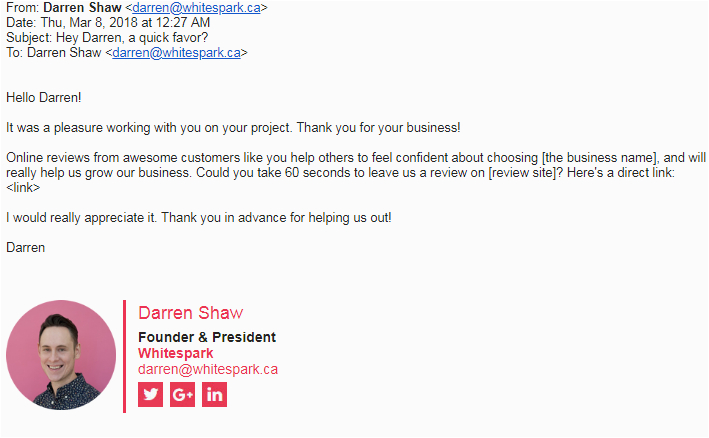The height and width of the screenshot is (438, 709).
Task: Click the LinkedIn icon in the signature
Action: pos(215,395)
